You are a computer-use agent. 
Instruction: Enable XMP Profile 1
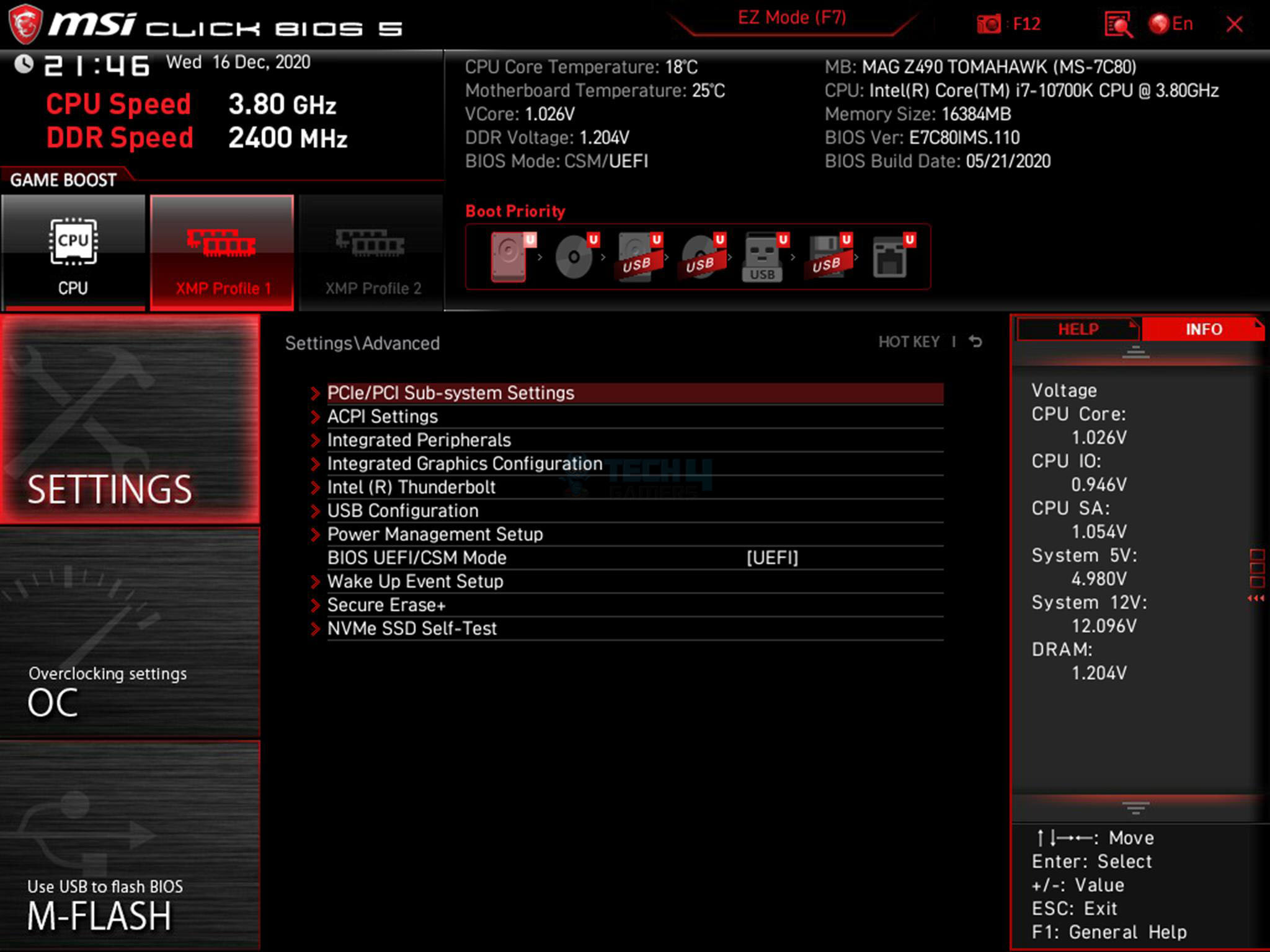(222, 252)
